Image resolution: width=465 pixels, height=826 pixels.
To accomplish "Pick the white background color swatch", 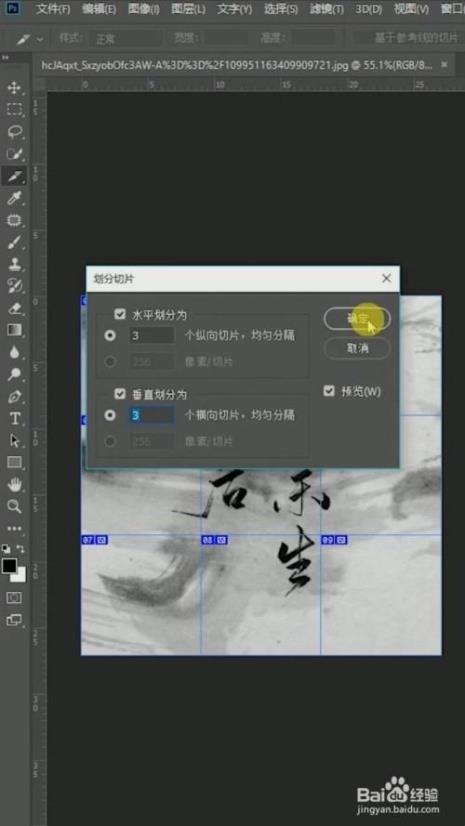I will point(20,576).
